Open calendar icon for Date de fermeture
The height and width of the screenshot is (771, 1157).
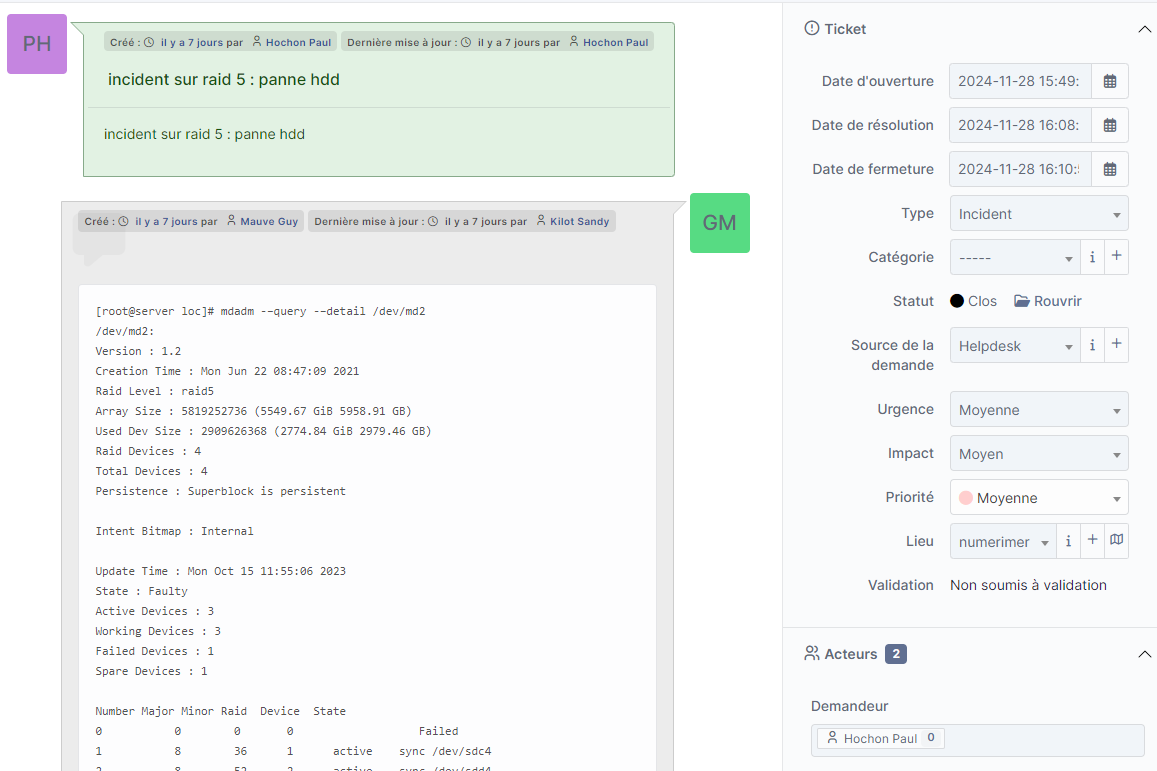coord(1109,170)
